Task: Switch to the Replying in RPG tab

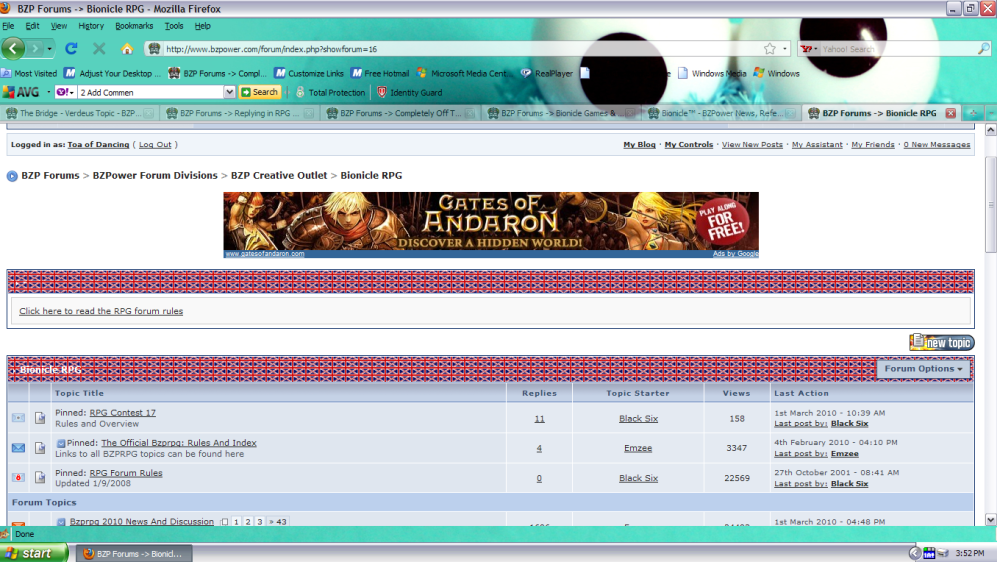Action: [x=239, y=113]
